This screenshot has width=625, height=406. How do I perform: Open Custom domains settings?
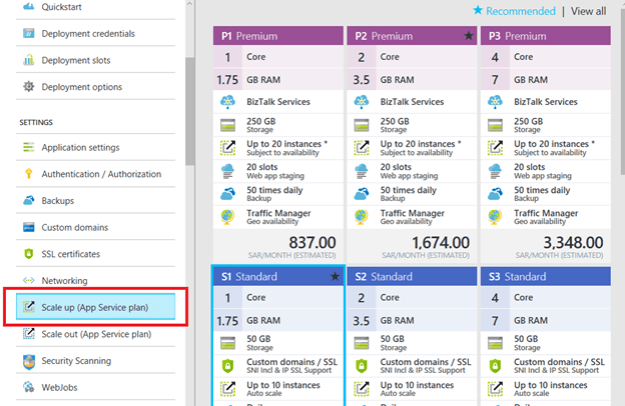tap(74, 228)
